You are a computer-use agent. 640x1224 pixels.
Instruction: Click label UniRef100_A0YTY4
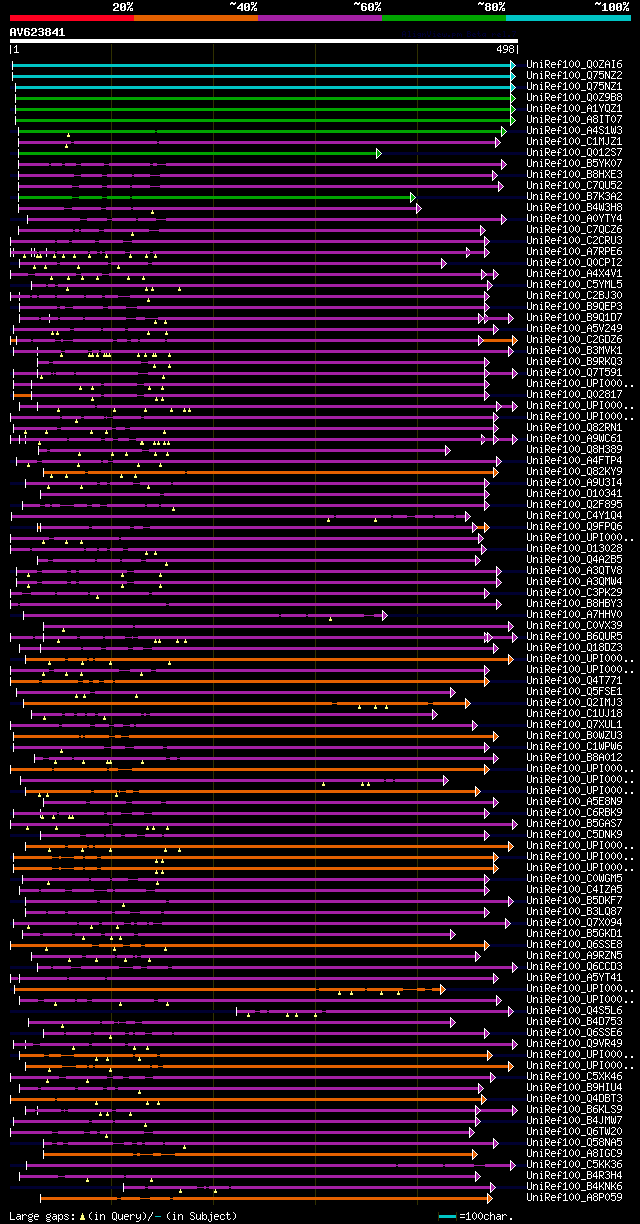(x=574, y=218)
